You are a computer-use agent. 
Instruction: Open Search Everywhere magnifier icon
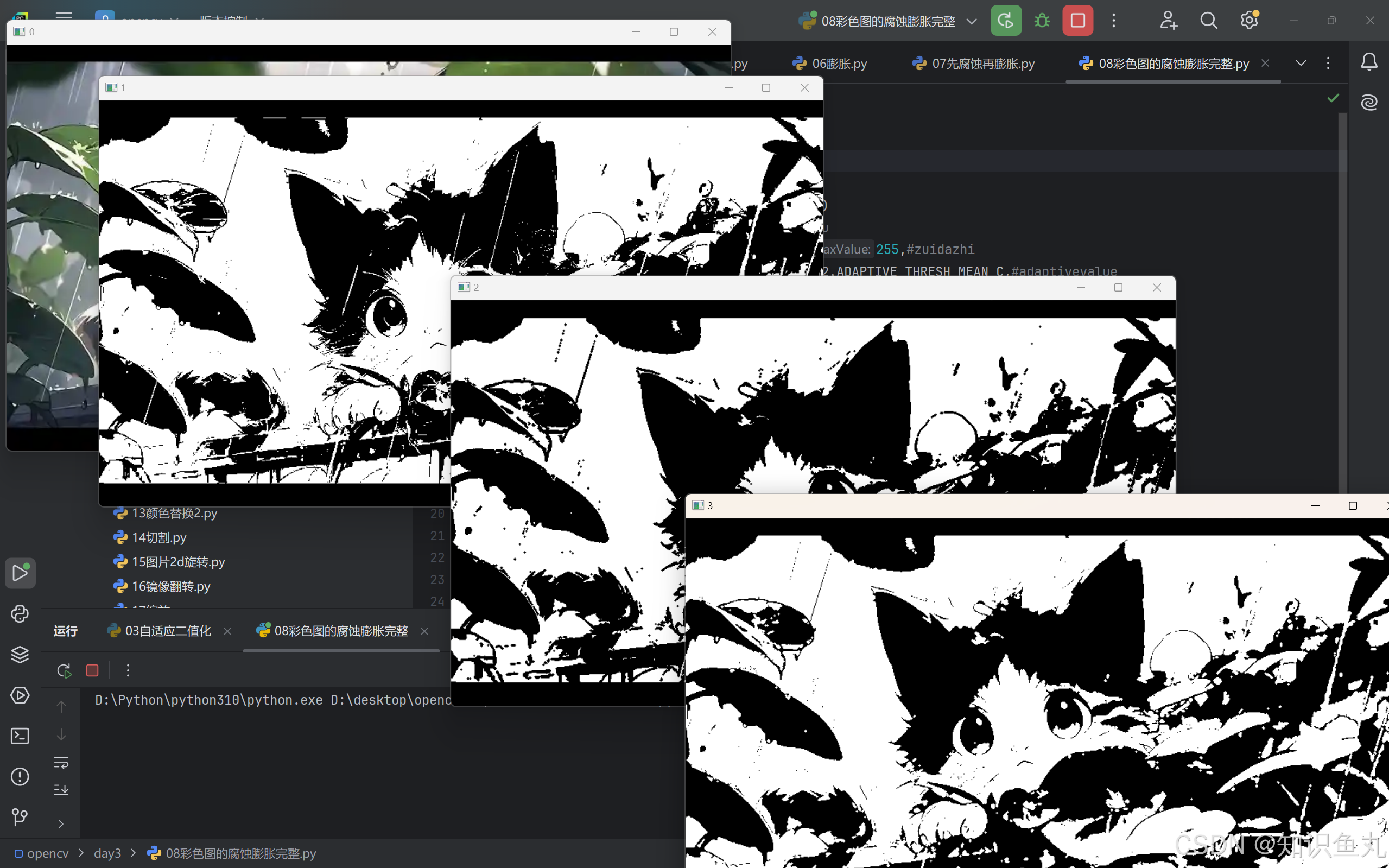1208,21
